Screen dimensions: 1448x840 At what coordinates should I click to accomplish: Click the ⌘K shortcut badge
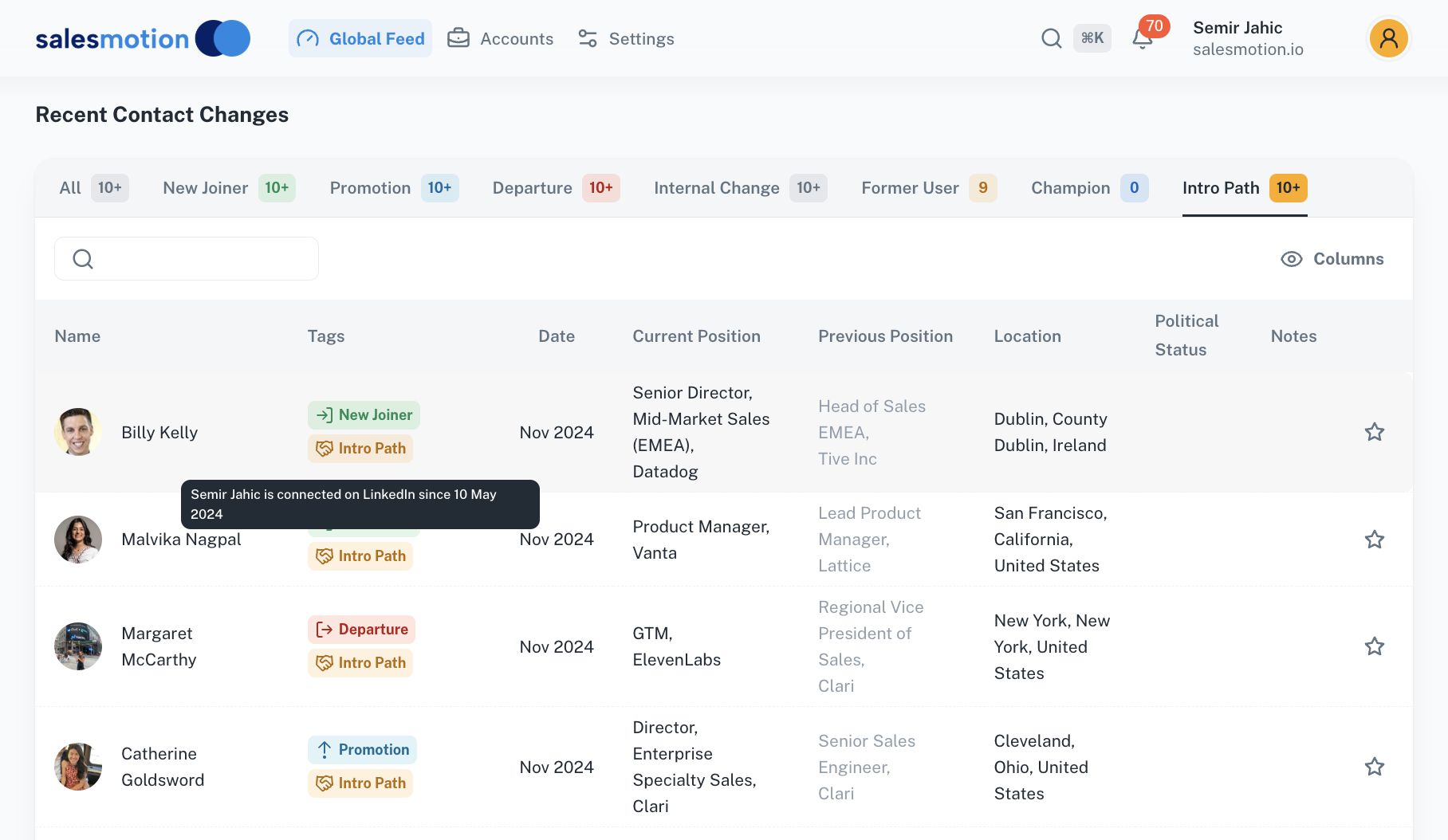pos(1092,38)
